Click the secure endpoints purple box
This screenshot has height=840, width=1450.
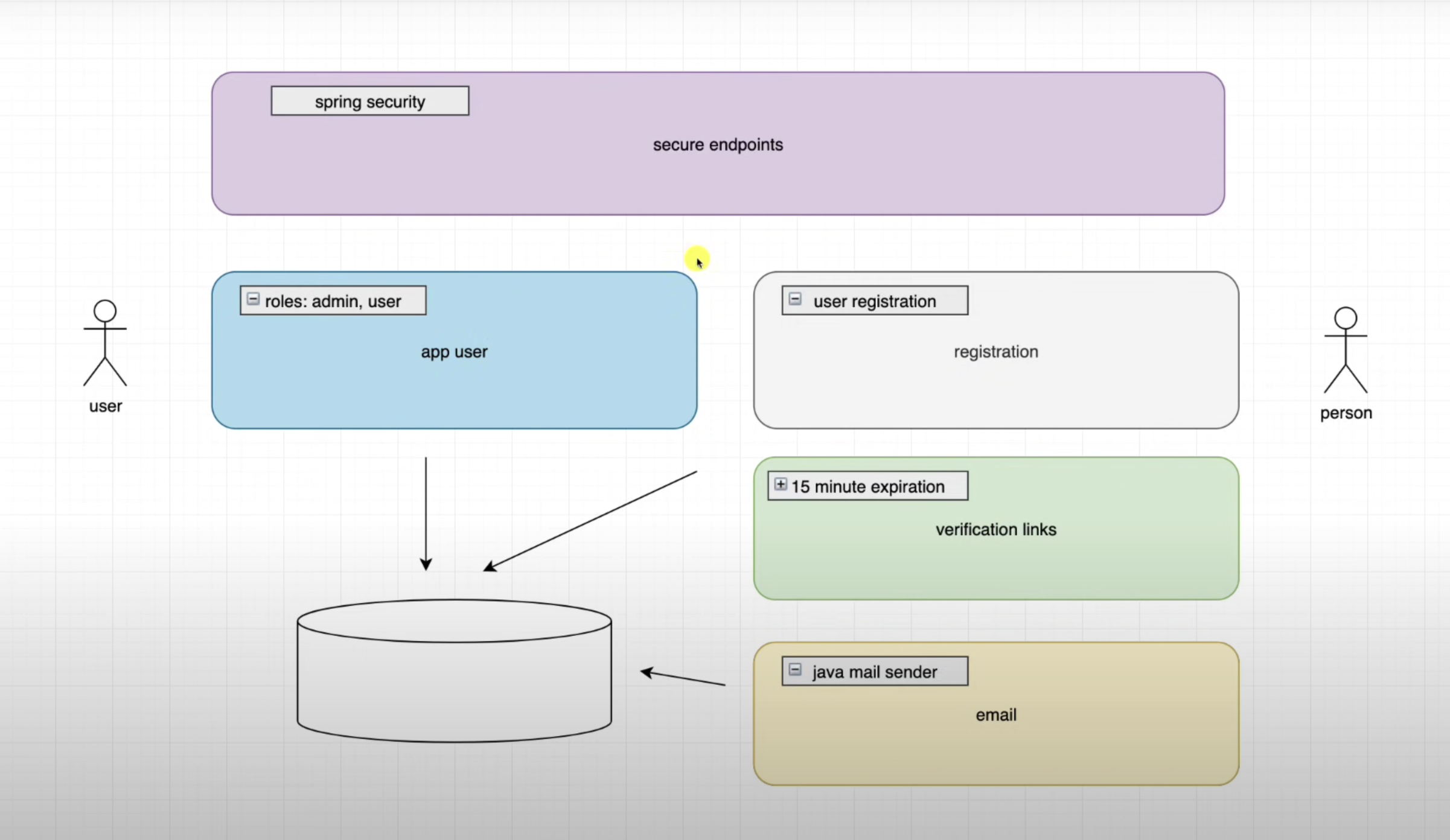pos(718,144)
